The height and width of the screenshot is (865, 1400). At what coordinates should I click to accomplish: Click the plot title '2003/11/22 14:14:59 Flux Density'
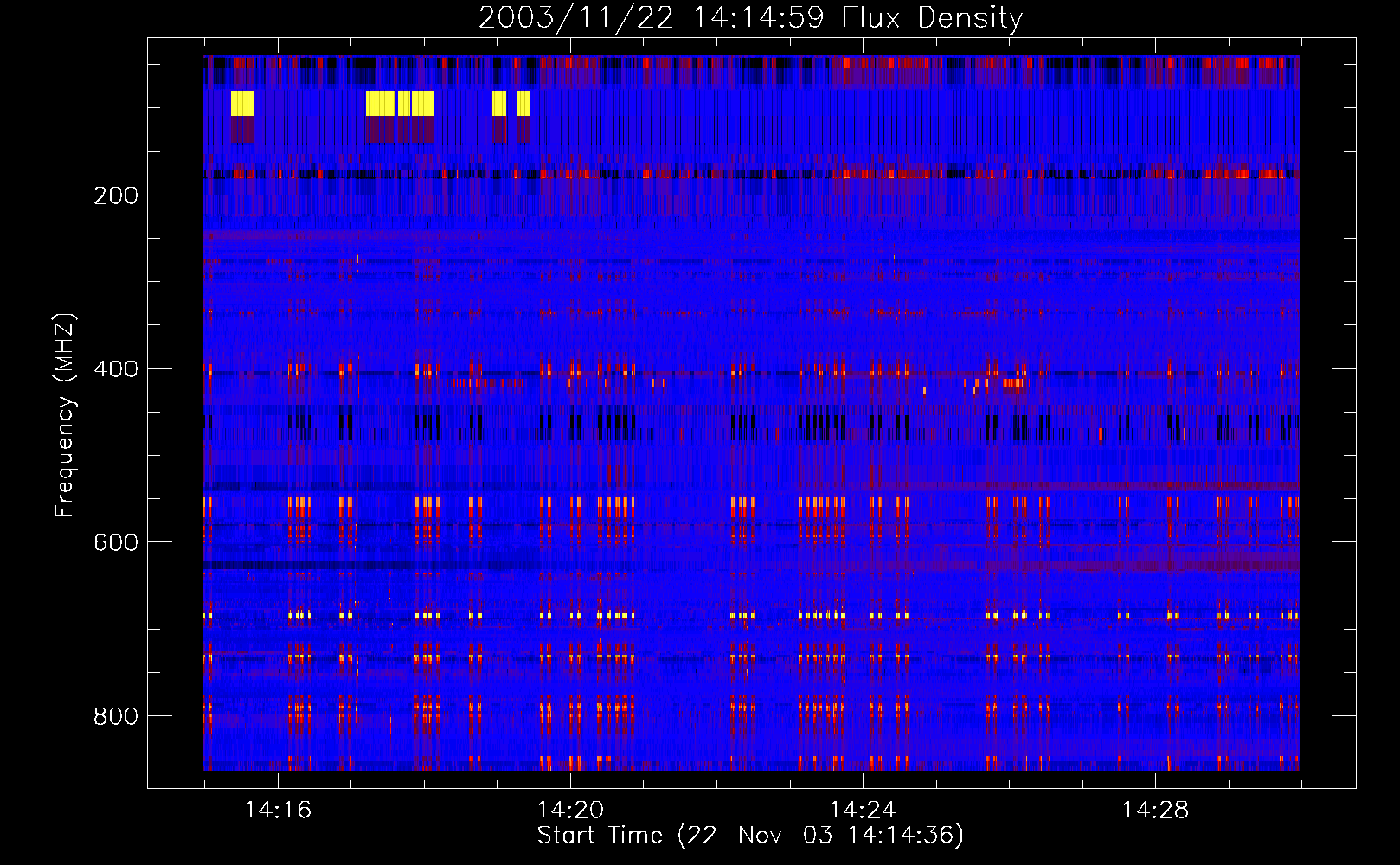point(751,17)
